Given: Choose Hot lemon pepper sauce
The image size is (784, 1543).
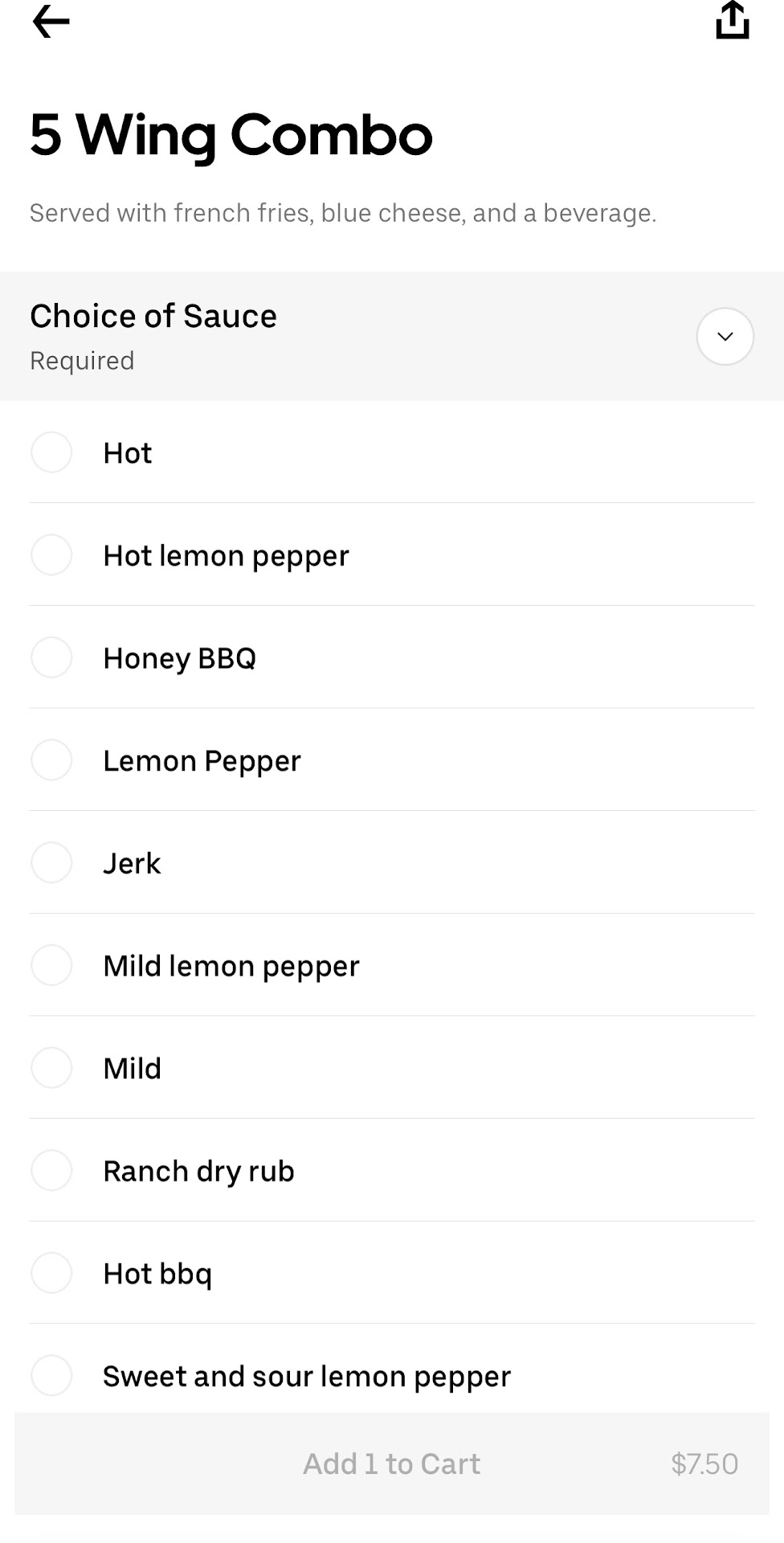Looking at the screenshot, I should pyautogui.click(x=51, y=555).
